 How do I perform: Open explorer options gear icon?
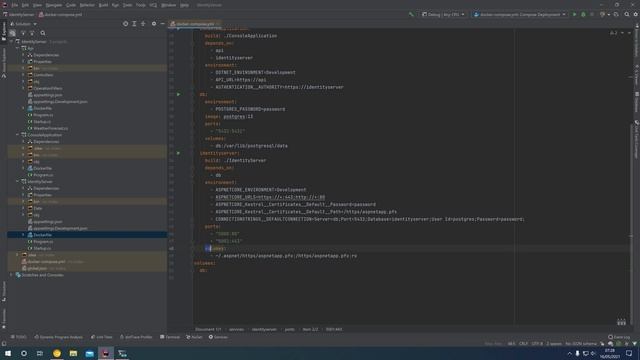coord(154,24)
